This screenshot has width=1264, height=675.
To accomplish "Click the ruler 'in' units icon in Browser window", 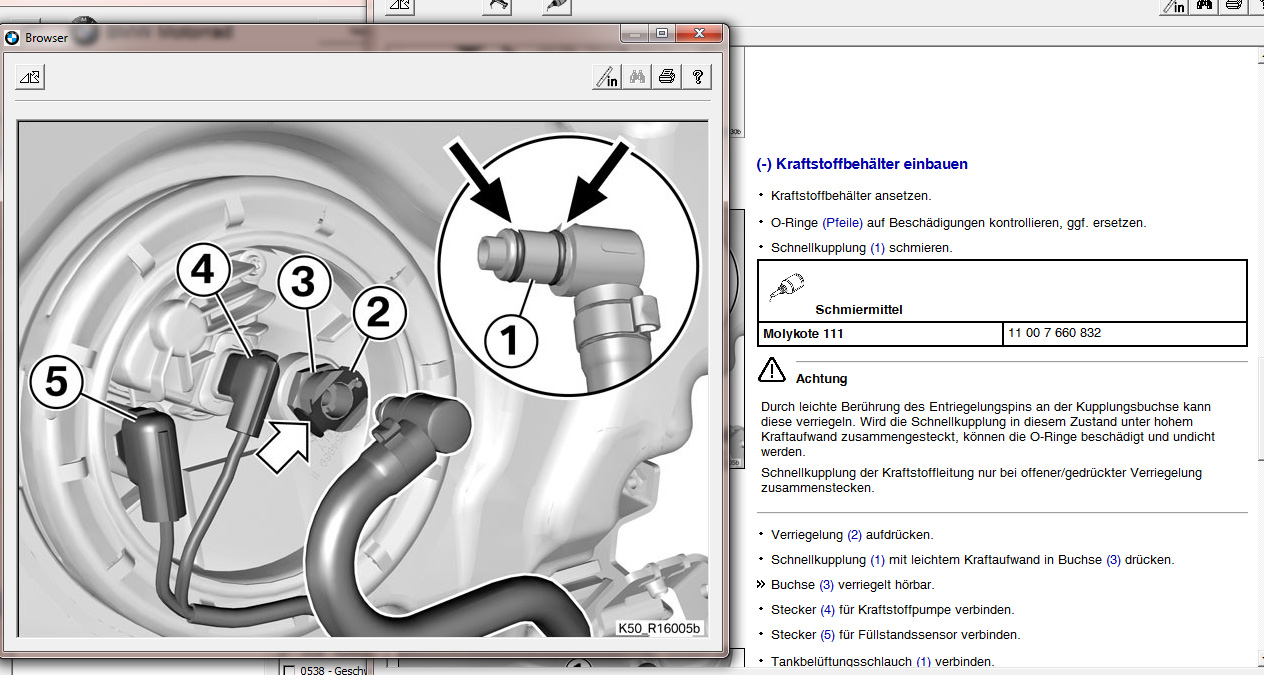I will point(606,77).
